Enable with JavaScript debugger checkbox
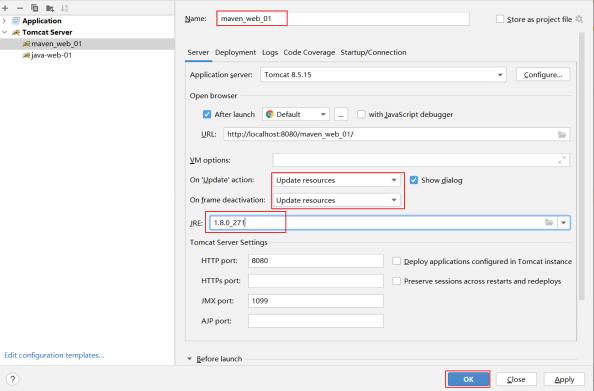The height and width of the screenshot is (391, 594). coord(361,114)
